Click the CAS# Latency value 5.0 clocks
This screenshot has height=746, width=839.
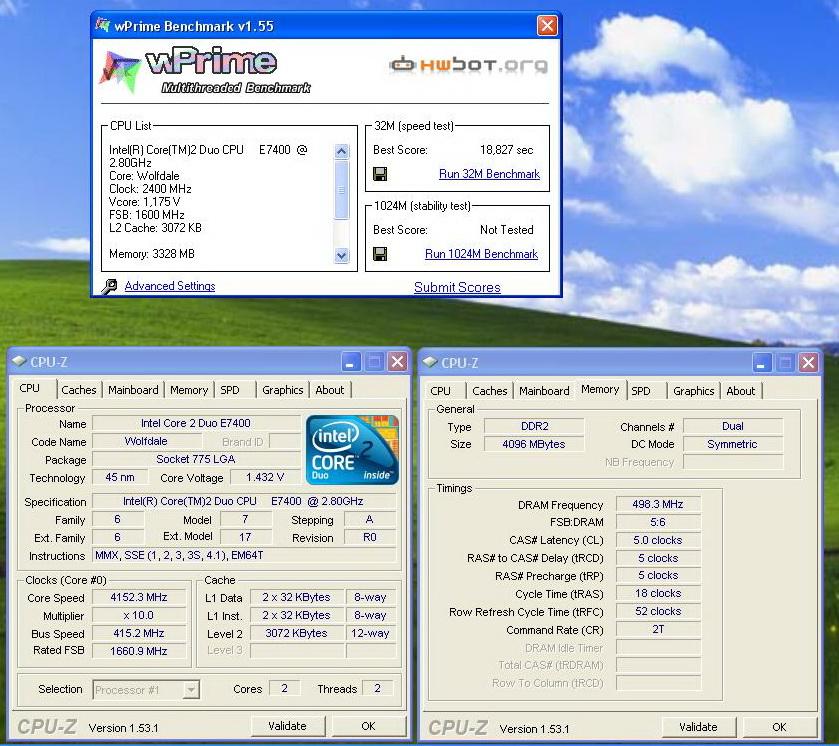pyautogui.click(x=658, y=540)
